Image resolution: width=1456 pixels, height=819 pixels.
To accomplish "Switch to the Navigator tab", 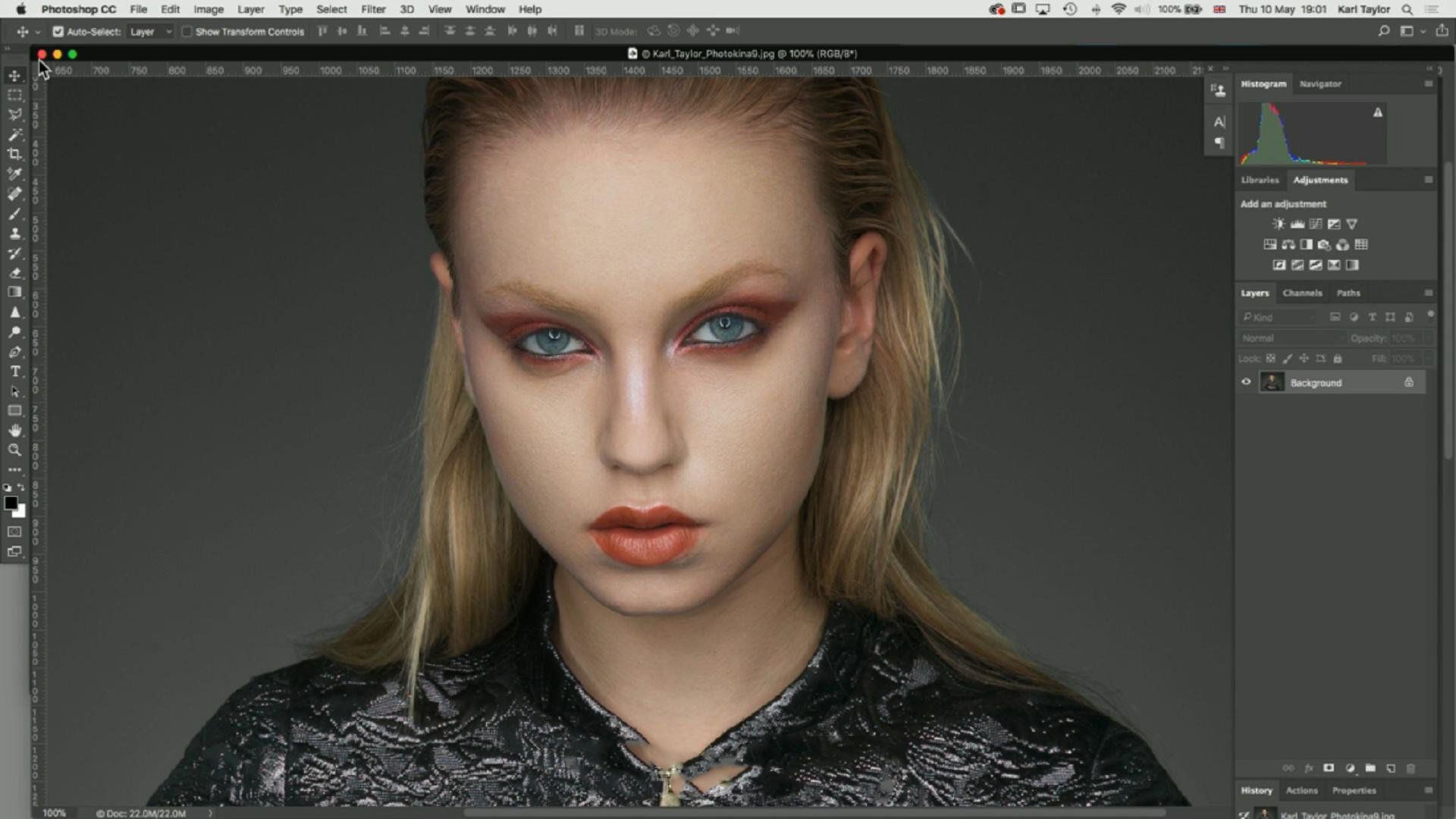I will 1320,83.
